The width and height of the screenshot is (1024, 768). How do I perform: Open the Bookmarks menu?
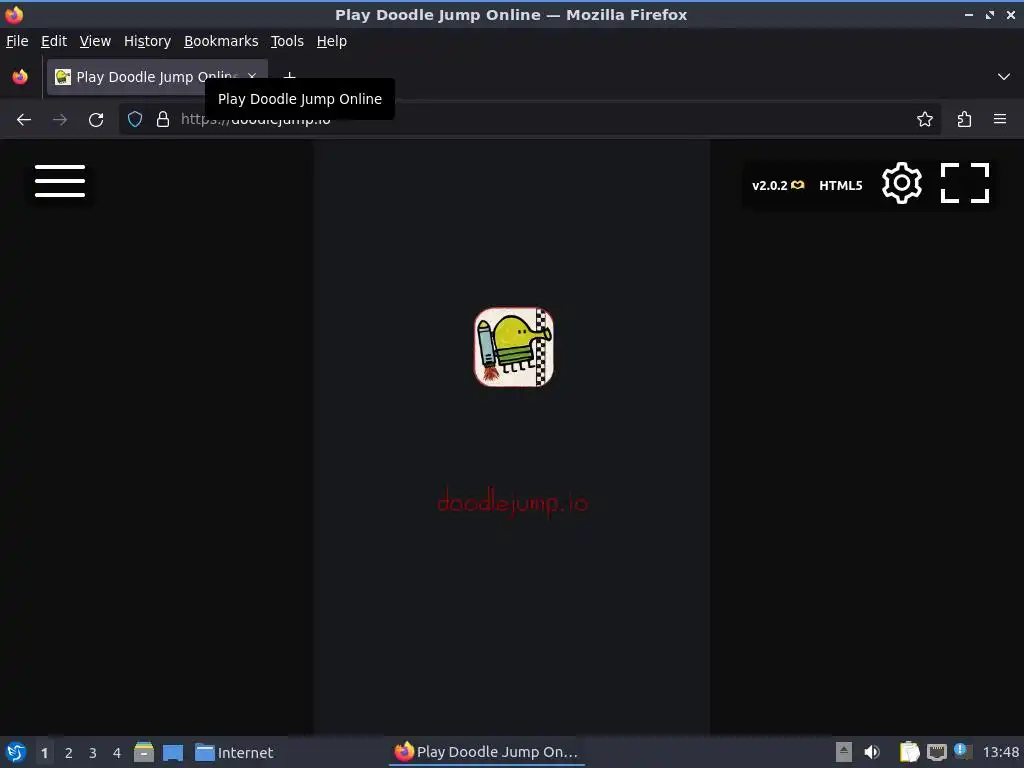[221, 41]
